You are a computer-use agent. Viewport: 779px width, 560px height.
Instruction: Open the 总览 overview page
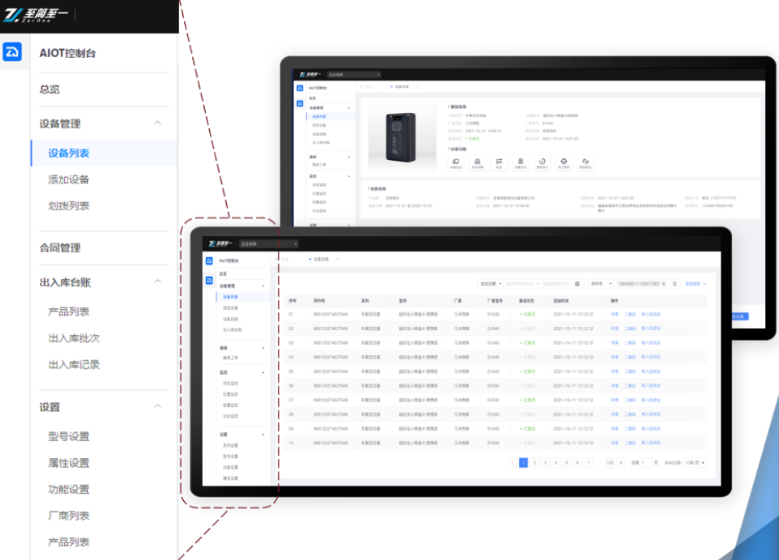(50, 89)
